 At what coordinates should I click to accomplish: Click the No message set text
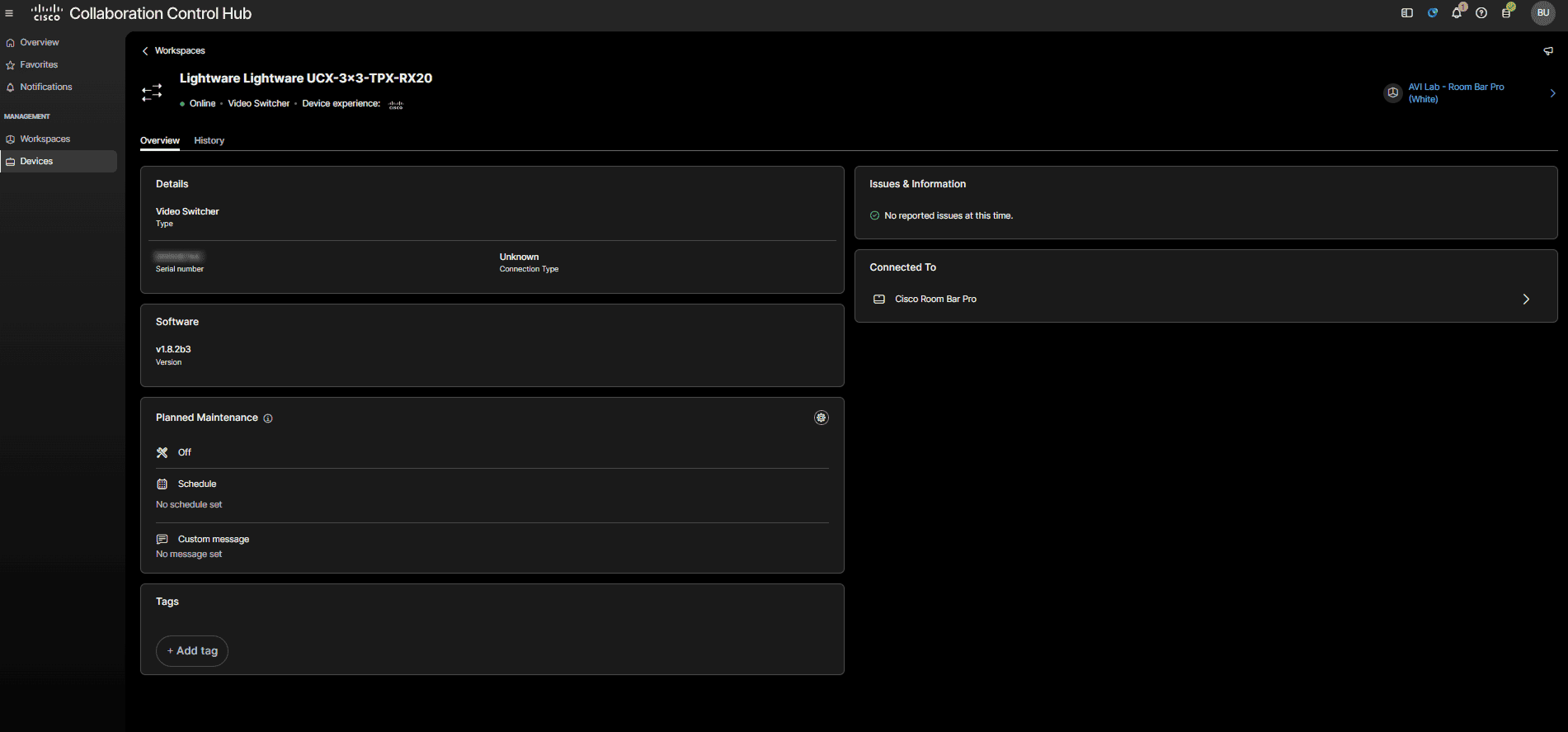(x=189, y=554)
